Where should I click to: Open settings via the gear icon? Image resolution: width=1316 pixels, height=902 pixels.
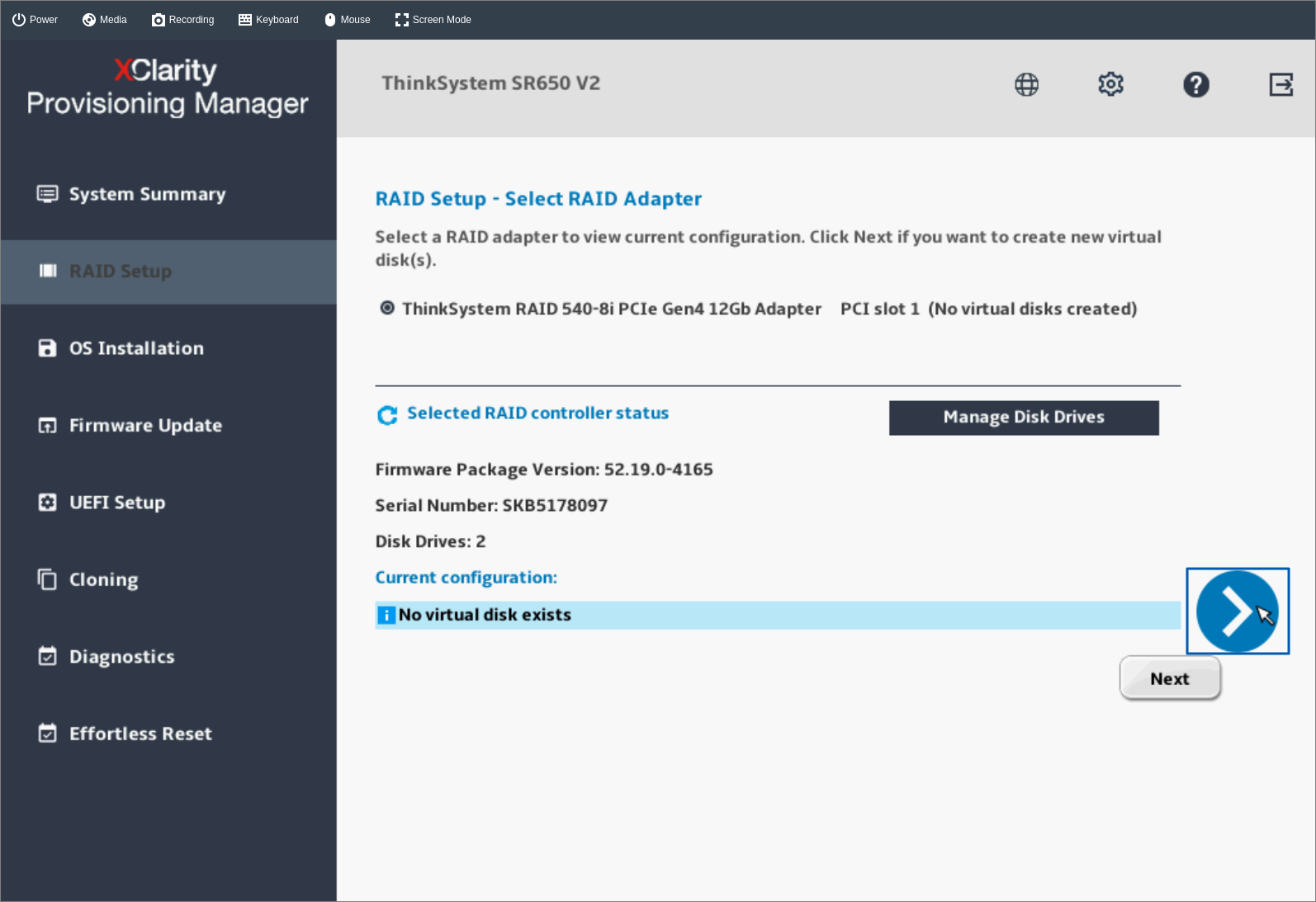tap(1110, 84)
